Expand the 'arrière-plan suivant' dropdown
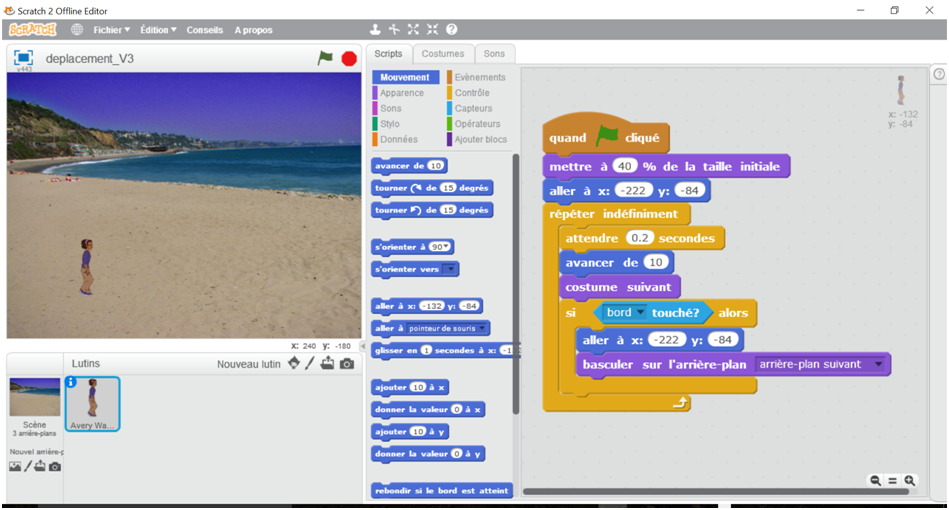This screenshot has width=949, height=510. 879,365
